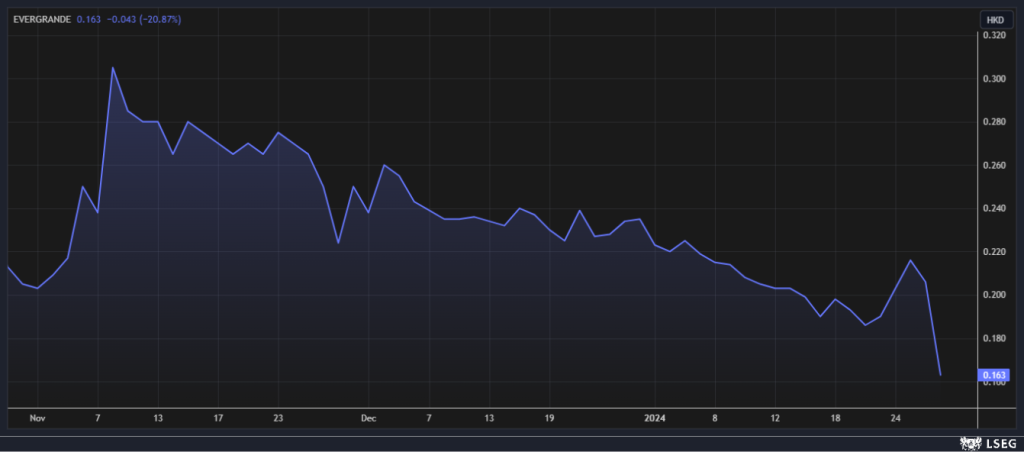Click the 0.260 price axis label
Image resolution: width=1024 pixels, height=452 pixels.
(x=995, y=165)
